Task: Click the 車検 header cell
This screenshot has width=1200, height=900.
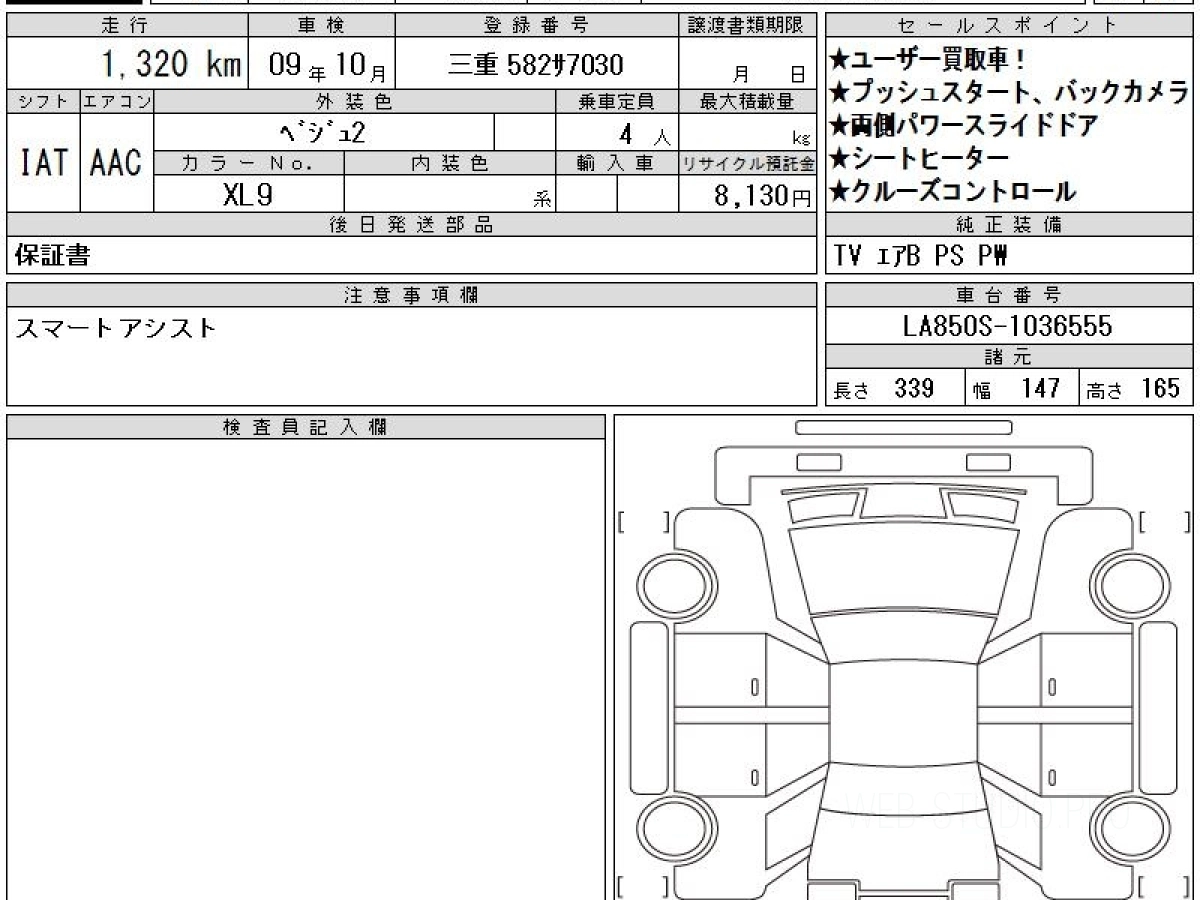Action: coord(321,26)
